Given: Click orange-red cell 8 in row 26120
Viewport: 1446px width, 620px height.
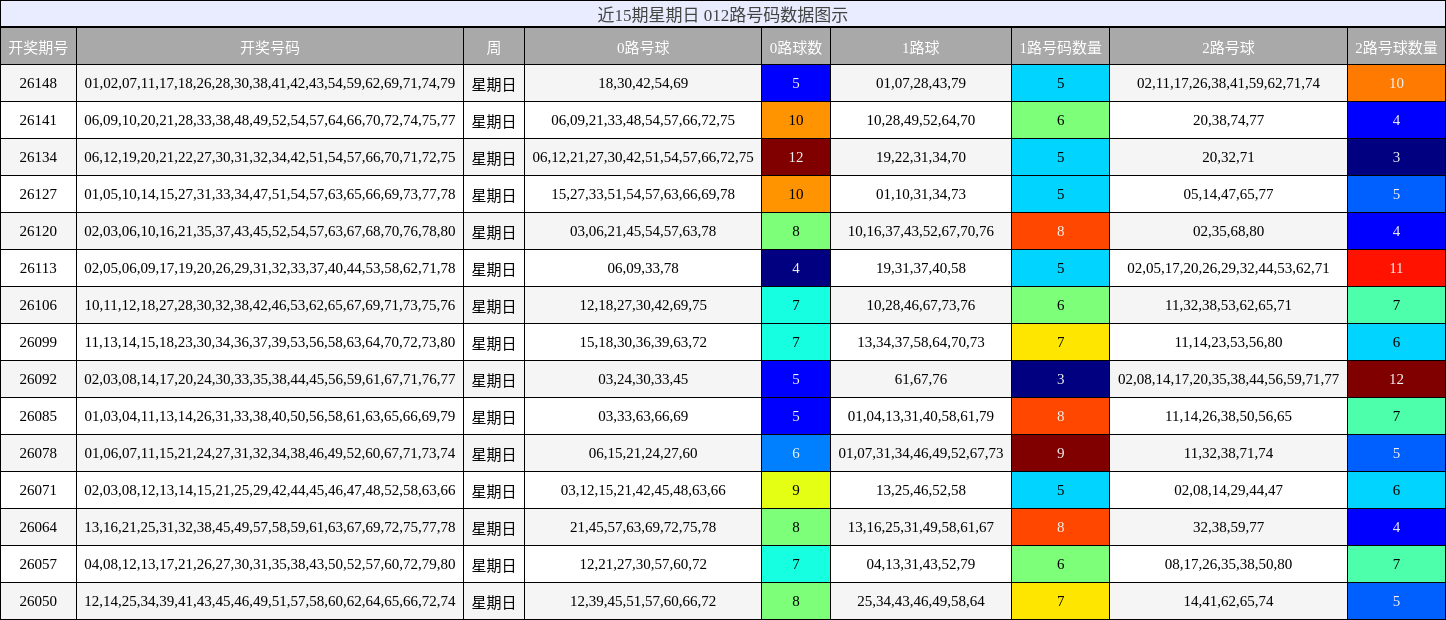Looking at the screenshot, I should coord(1061,231).
